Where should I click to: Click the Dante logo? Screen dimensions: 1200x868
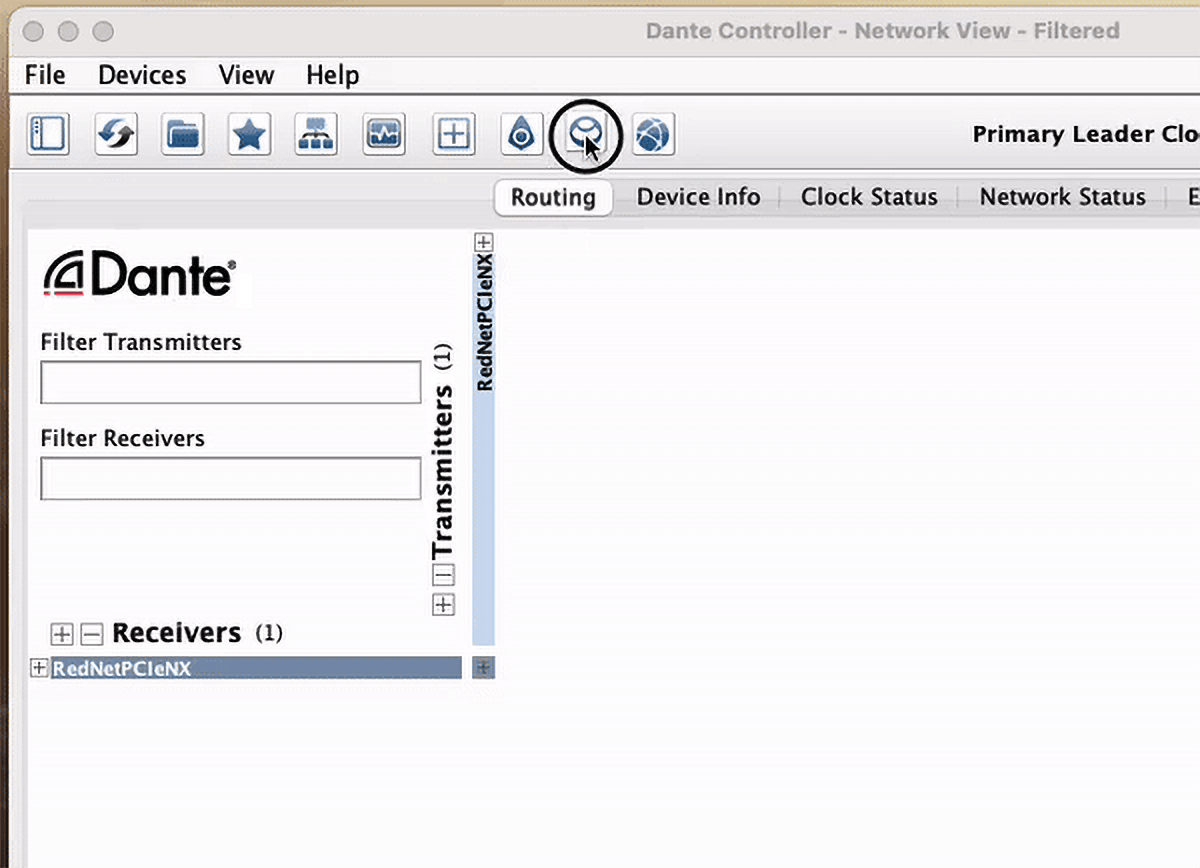pos(140,276)
